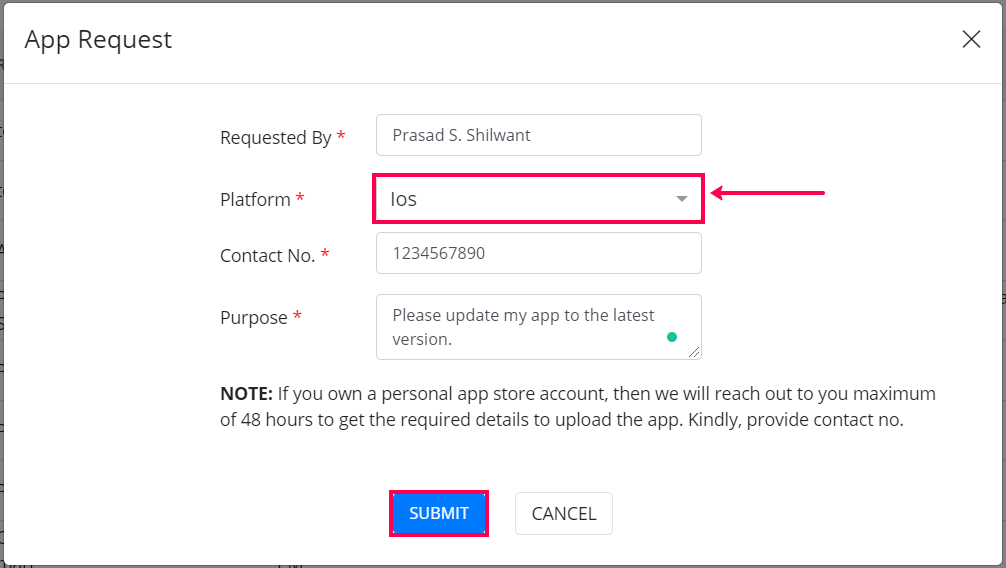Close the App Request dialog
The width and height of the screenshot is (1006, 568).
[x=970, y=39]
